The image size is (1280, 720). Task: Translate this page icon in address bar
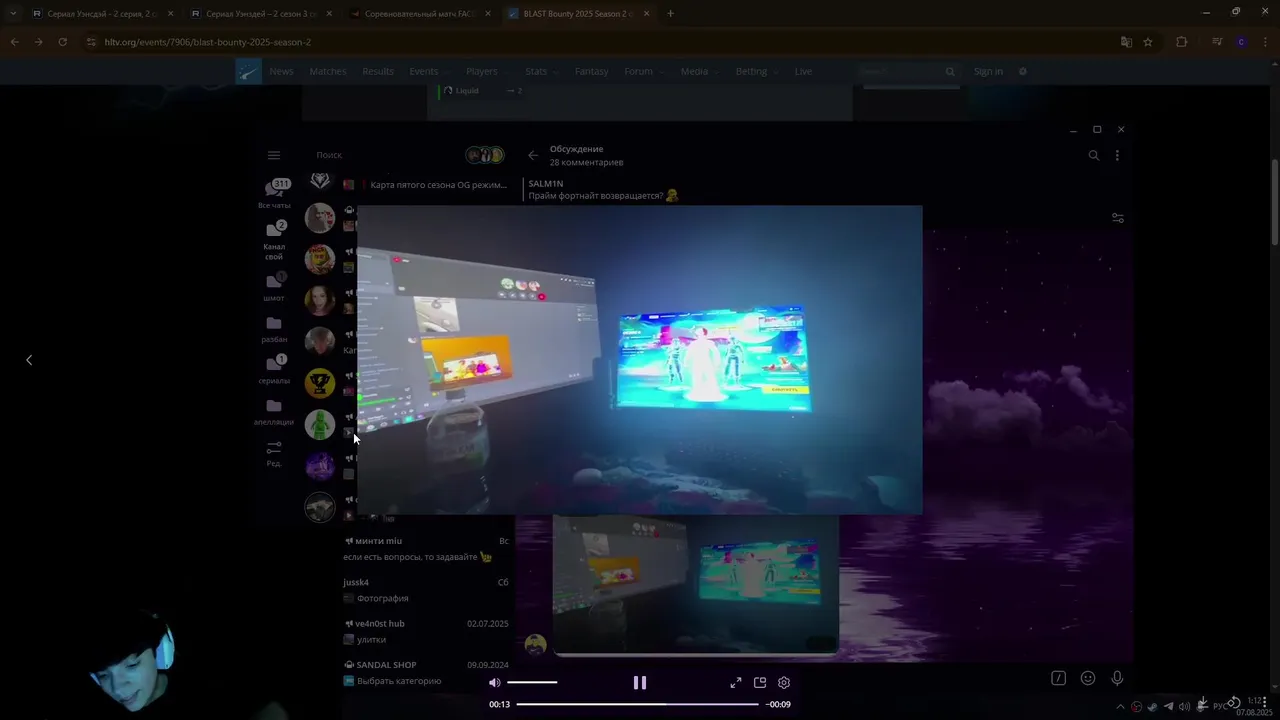(1126, 42)
